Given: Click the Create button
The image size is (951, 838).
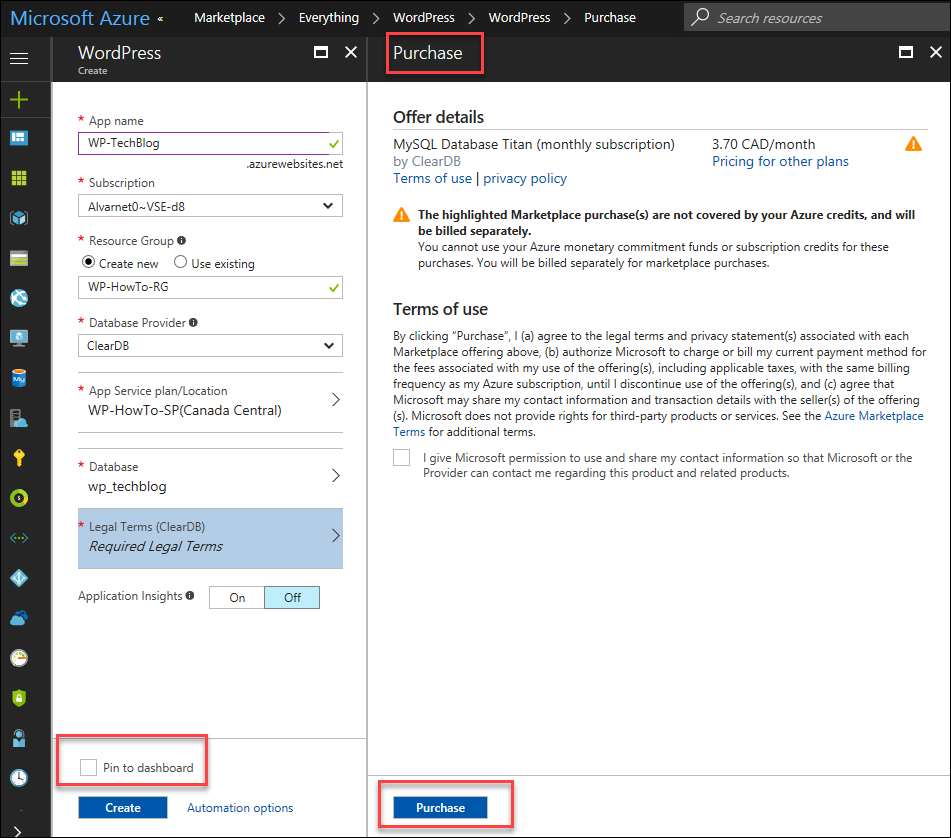Looking at the screenshot, I should (x=123, y=808).
